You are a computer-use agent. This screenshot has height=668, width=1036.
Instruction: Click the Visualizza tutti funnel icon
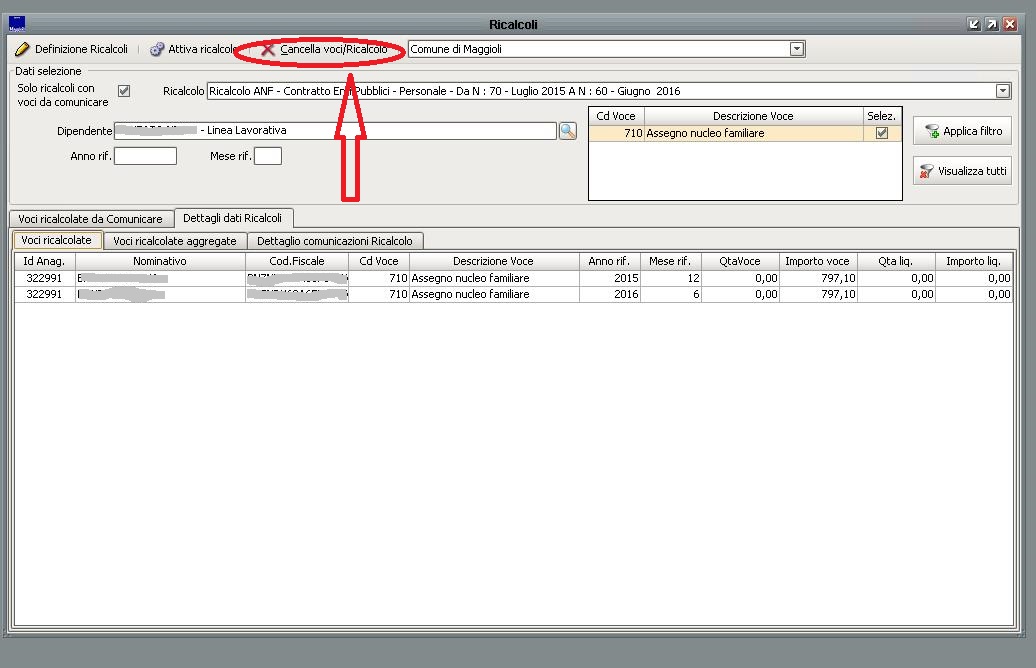tap(926, 171)
